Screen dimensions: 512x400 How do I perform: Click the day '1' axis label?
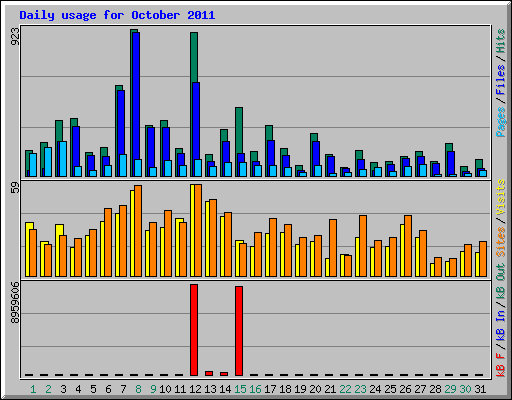33,389
